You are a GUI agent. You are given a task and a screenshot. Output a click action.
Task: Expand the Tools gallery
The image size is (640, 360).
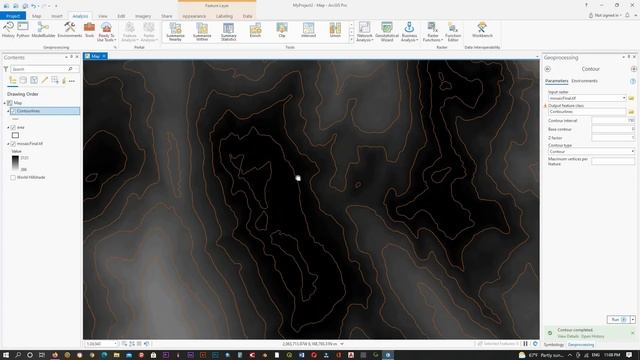click(x=351, y=40)
